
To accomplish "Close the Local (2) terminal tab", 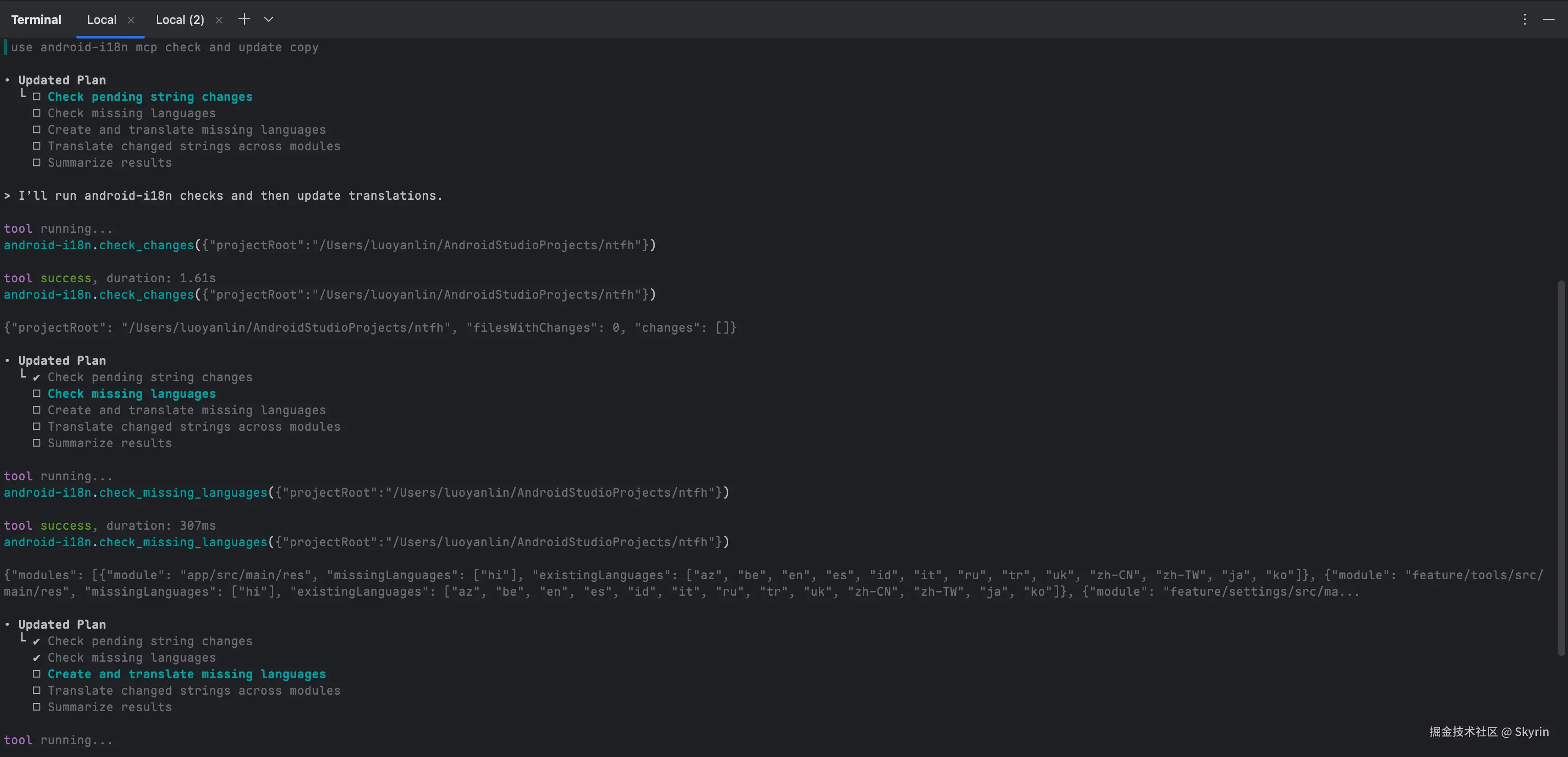I will click(219, 20).
